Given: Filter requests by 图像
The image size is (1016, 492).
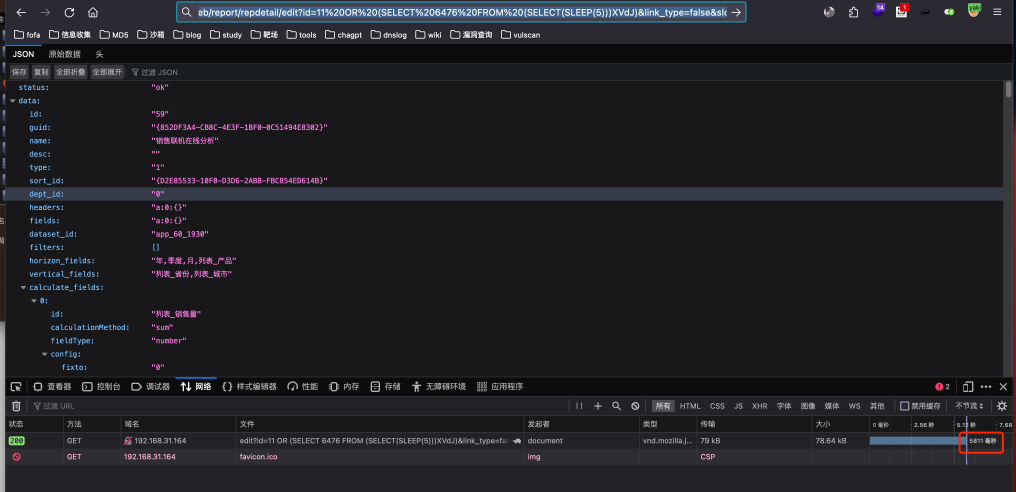Looking at the screenshot, I should [808, 406].
